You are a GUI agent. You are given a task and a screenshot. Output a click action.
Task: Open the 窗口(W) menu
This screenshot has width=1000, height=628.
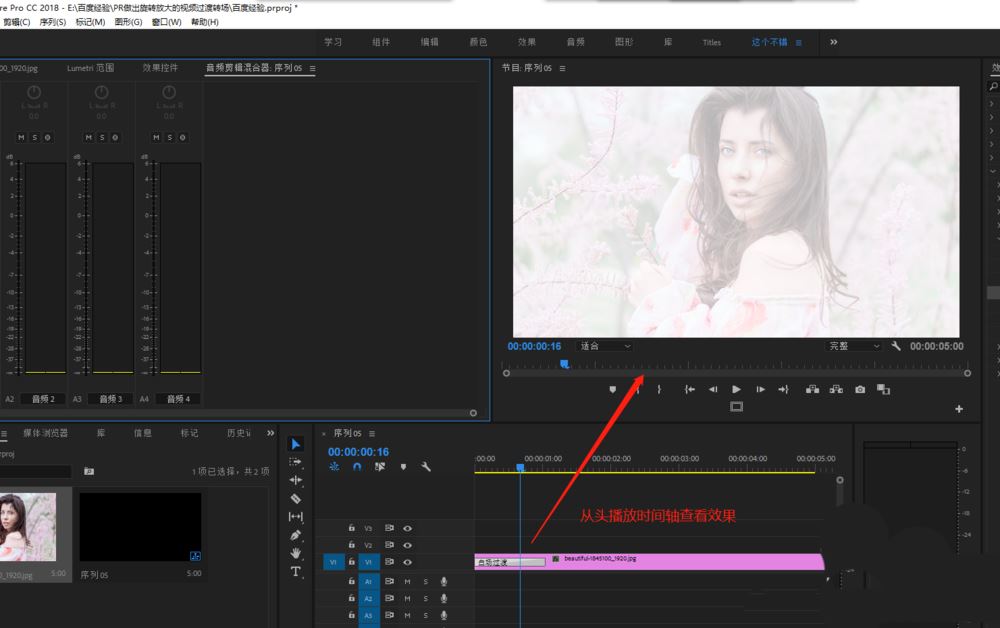(x=166, y=22)
